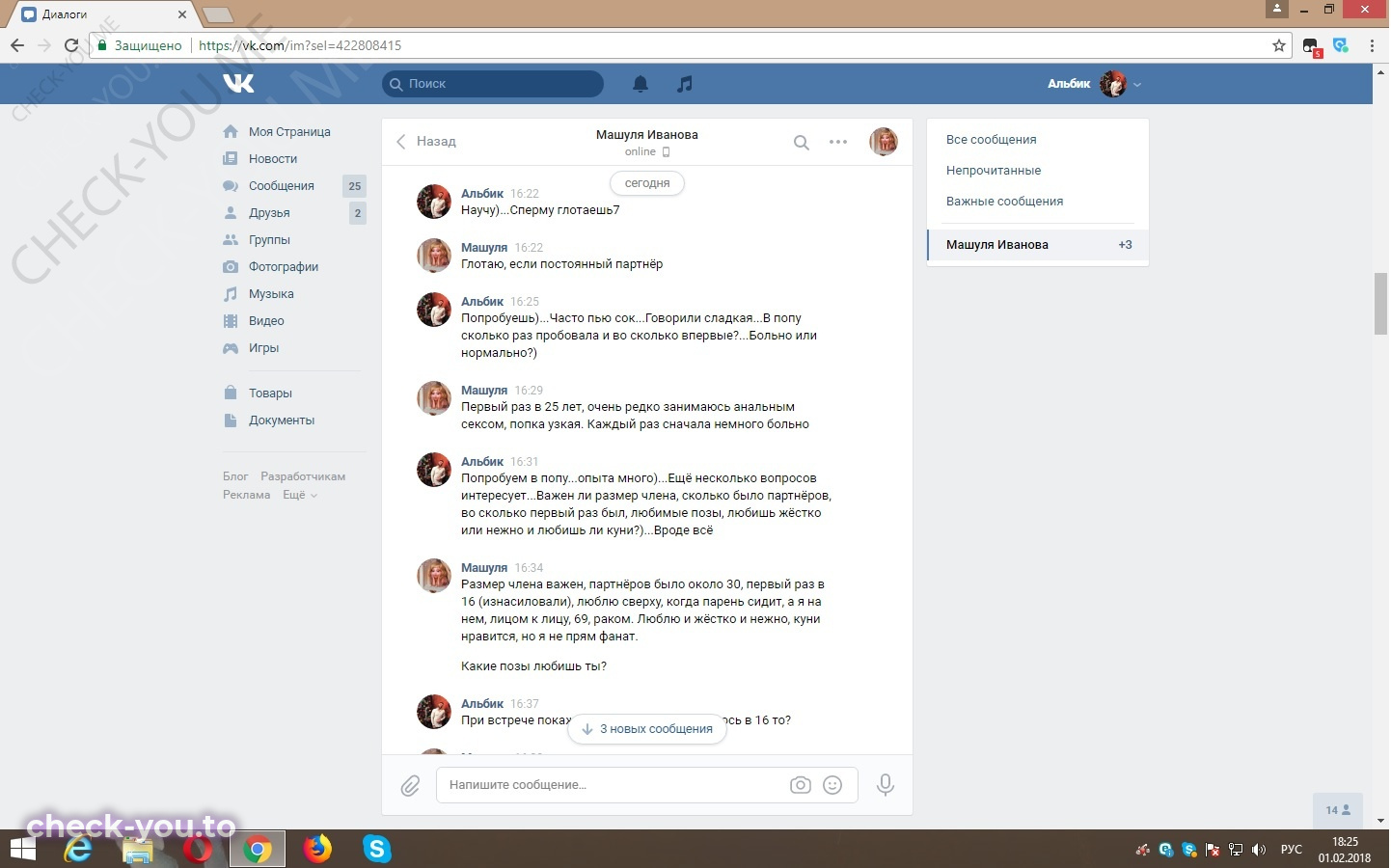Screen dimensions: 1391x868
Task: Select the Важные сообщения filter
Action: coord(1037,202)
